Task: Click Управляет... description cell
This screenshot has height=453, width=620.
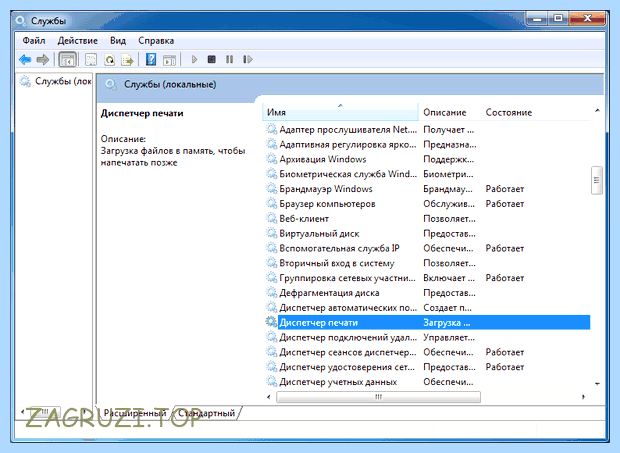Action: [449, 337]
